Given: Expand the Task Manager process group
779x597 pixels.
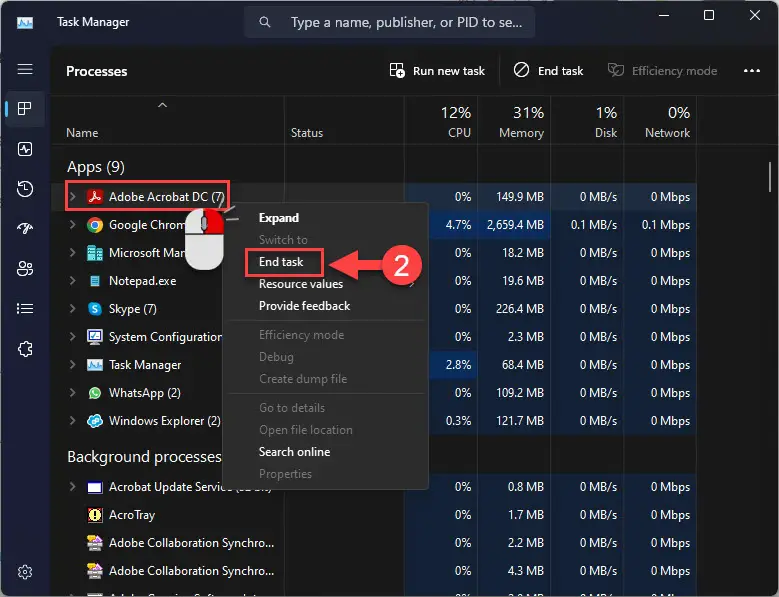Looking at the screenshot, I should pos(73,365).
